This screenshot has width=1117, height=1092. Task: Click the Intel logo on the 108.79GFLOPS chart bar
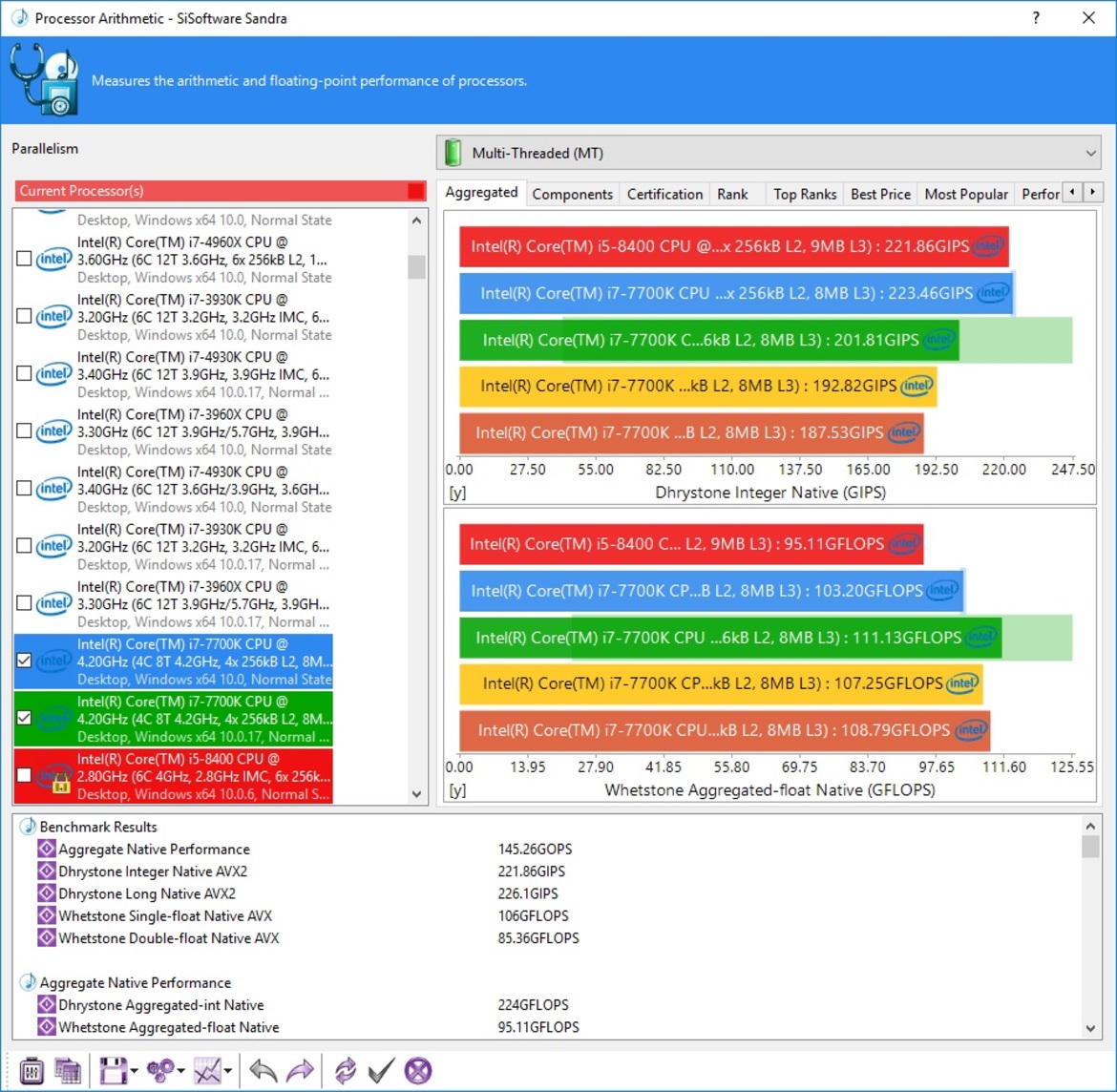coord(971,729)
